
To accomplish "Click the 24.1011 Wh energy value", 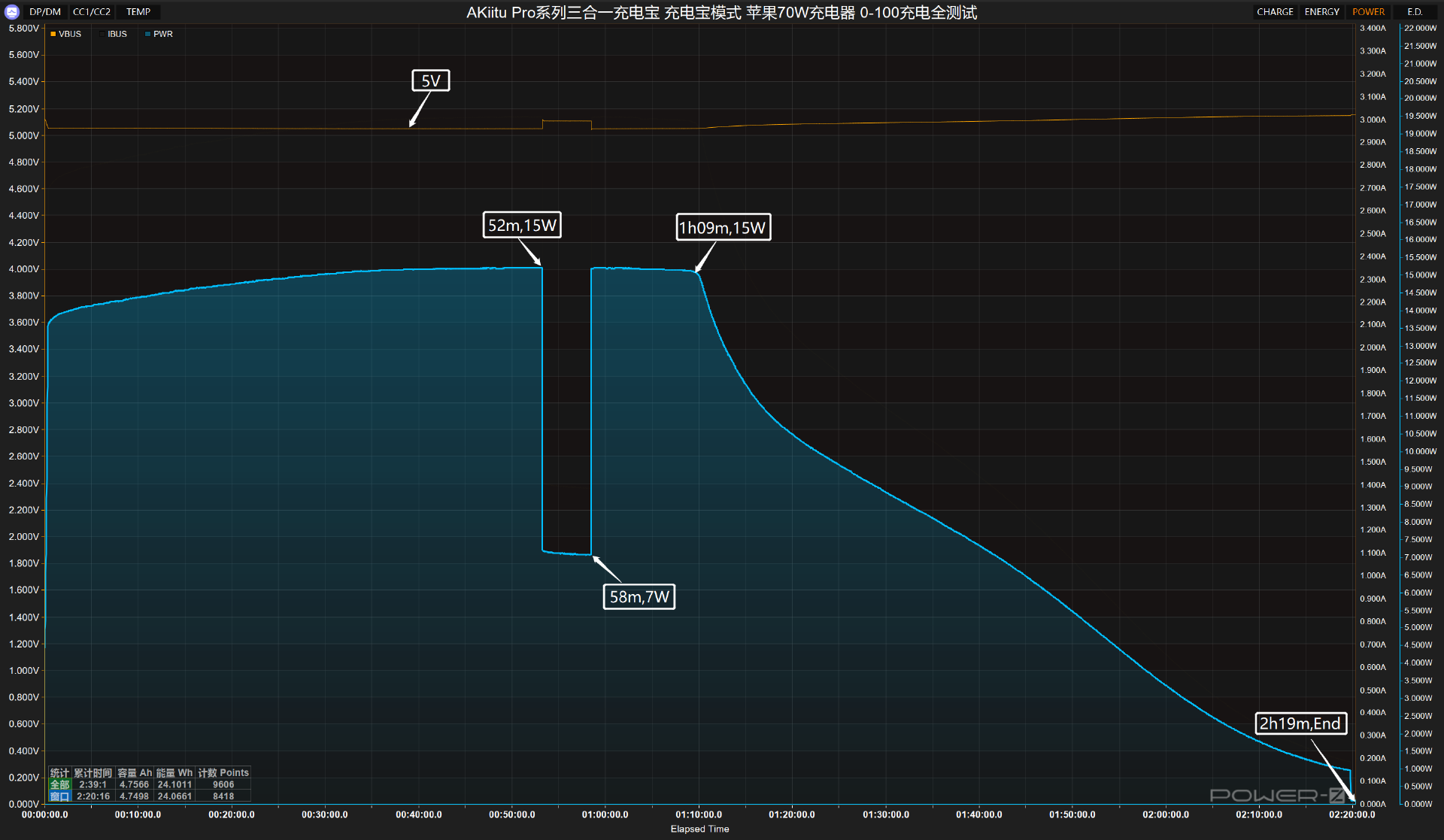I will point(174,784).
